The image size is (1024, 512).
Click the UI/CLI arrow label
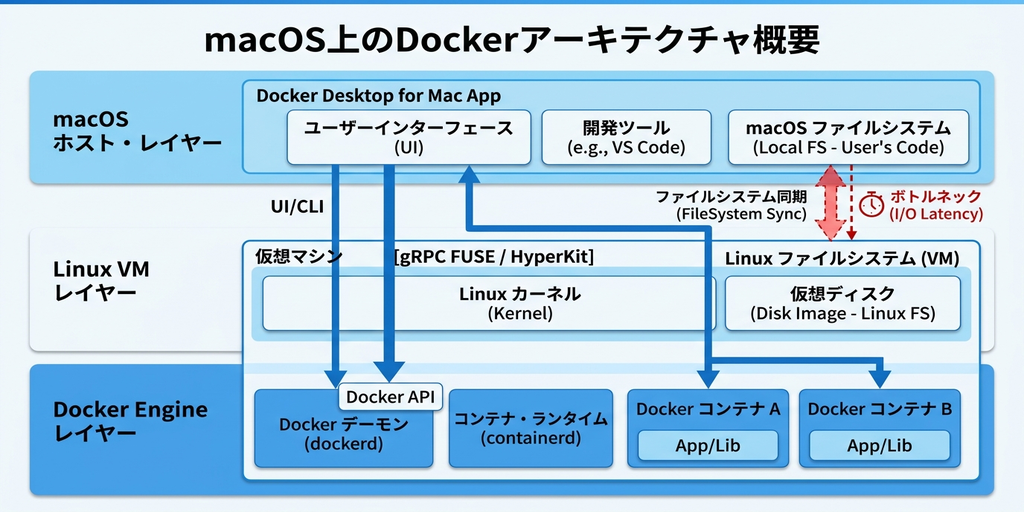[297, 206]
